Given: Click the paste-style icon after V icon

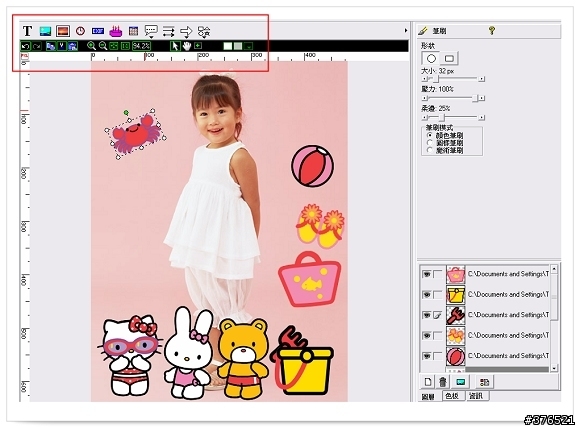Looking at the screenshot, I should tap(73, 46).
